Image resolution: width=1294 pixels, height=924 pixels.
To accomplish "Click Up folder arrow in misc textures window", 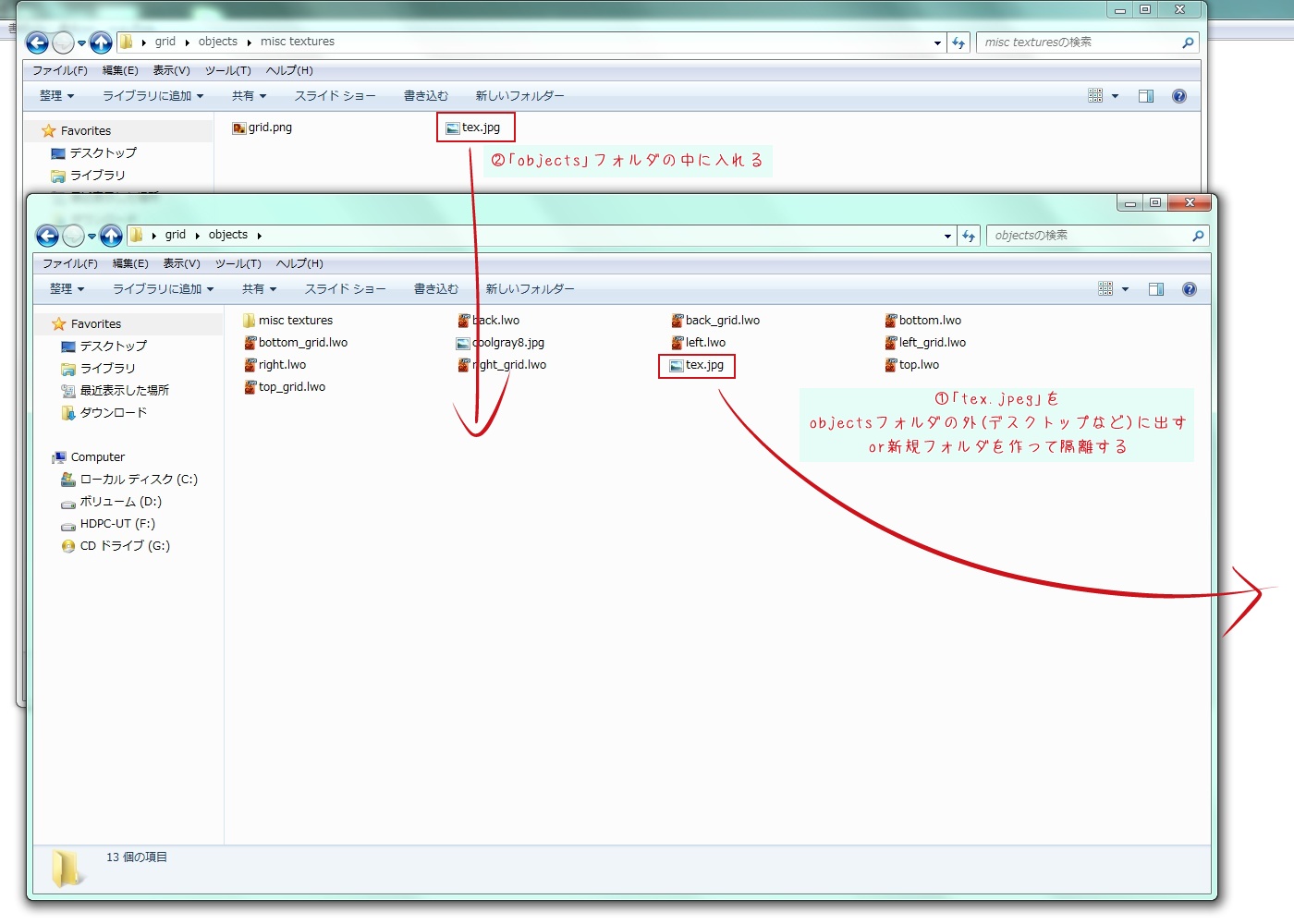I will point(101,43).
